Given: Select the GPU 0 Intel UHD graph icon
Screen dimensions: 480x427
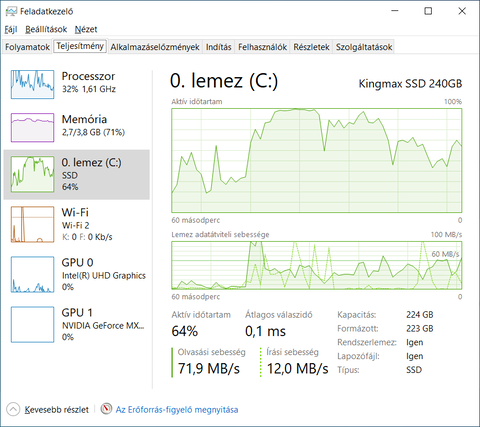Looking at the screenshot, I should (32, 274).
